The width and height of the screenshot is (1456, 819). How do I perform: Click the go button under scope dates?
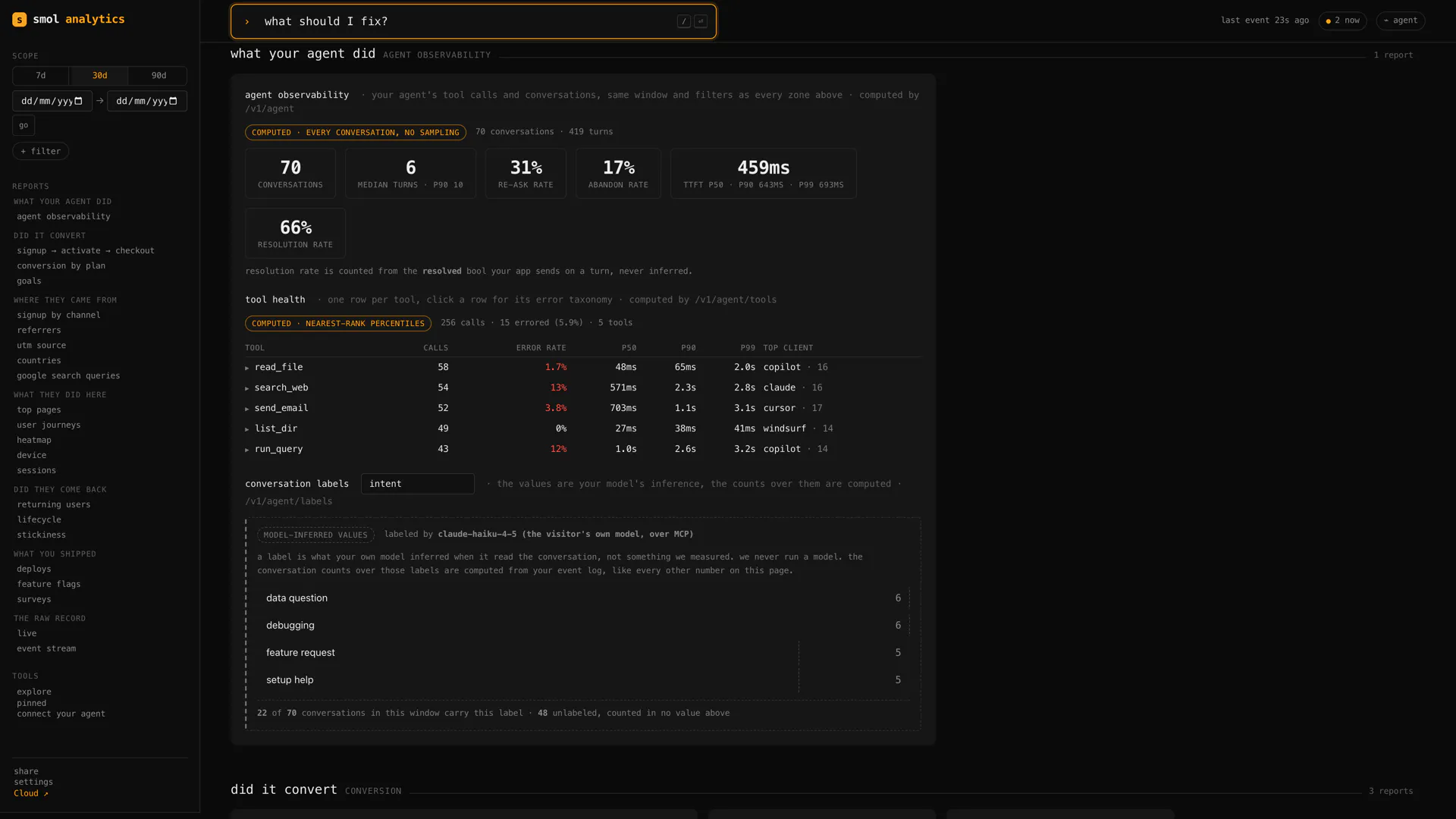pyautogui.click(x=24, y=125)
